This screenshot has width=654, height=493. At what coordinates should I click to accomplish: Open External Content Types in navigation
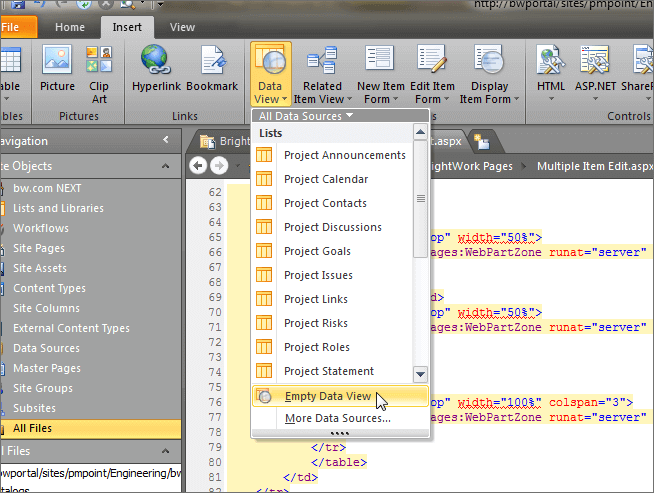tap(71, 328)
